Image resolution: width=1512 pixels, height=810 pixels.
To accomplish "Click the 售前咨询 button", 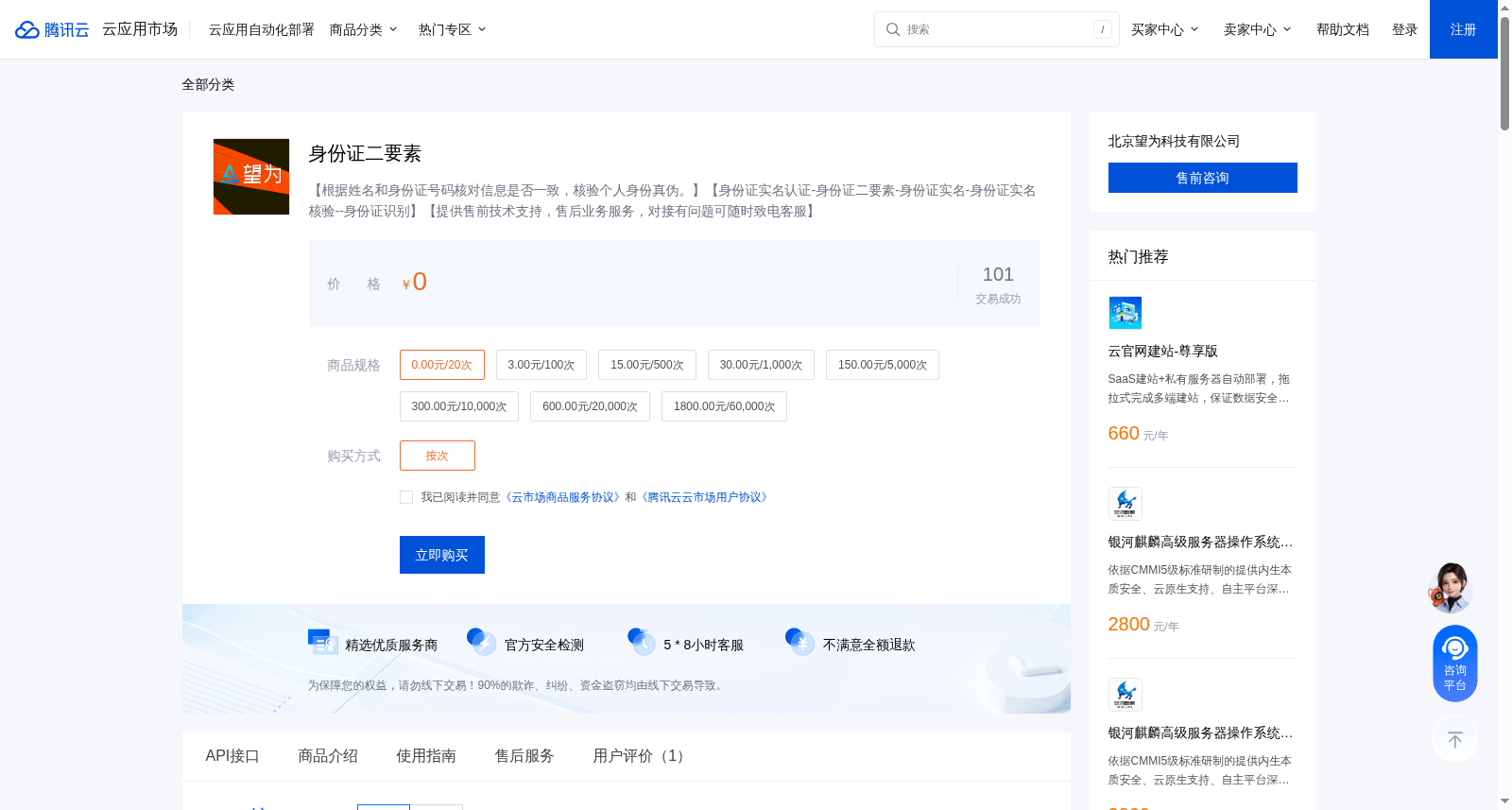I will coord(1202,178).
